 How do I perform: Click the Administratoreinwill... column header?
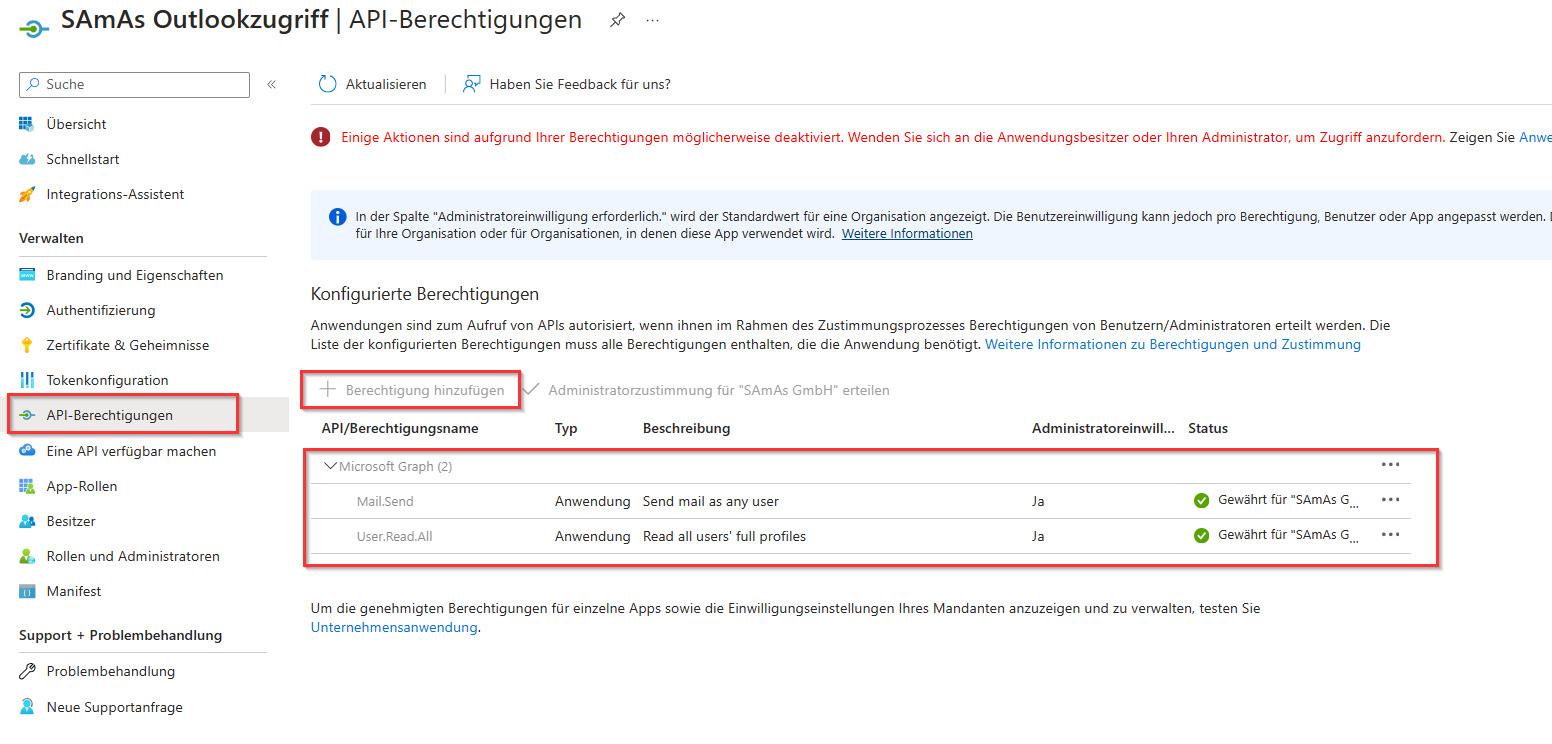pos(1104,428)
